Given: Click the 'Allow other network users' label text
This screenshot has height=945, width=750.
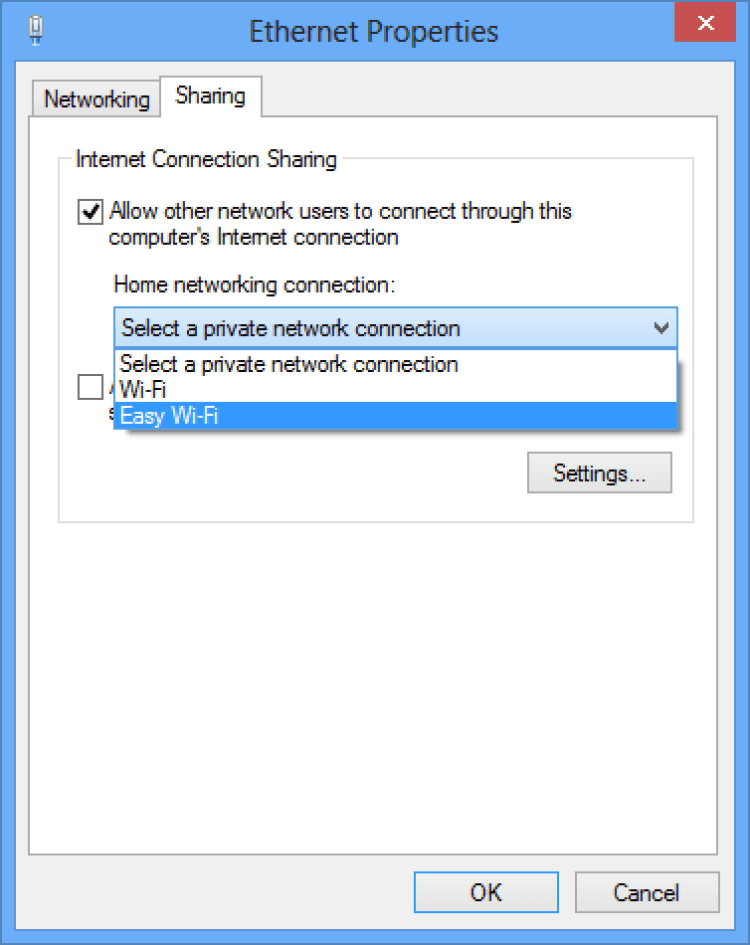Looking at the screenshot, I should pyautogui.click(x=340, y=211).
